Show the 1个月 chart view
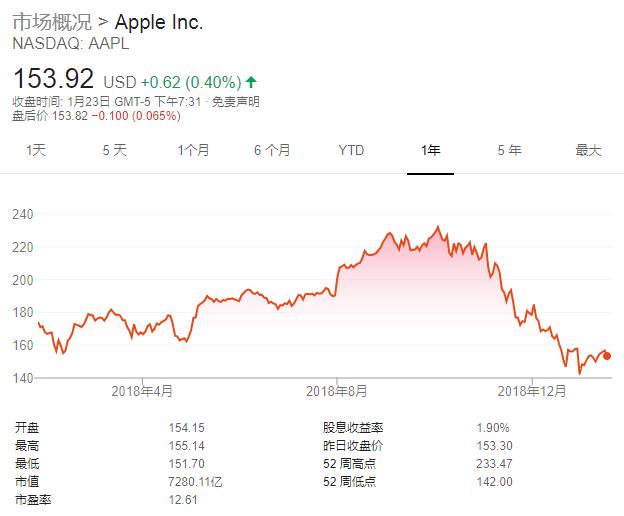This screenshot has height=516, width=624. pos(193,150)
